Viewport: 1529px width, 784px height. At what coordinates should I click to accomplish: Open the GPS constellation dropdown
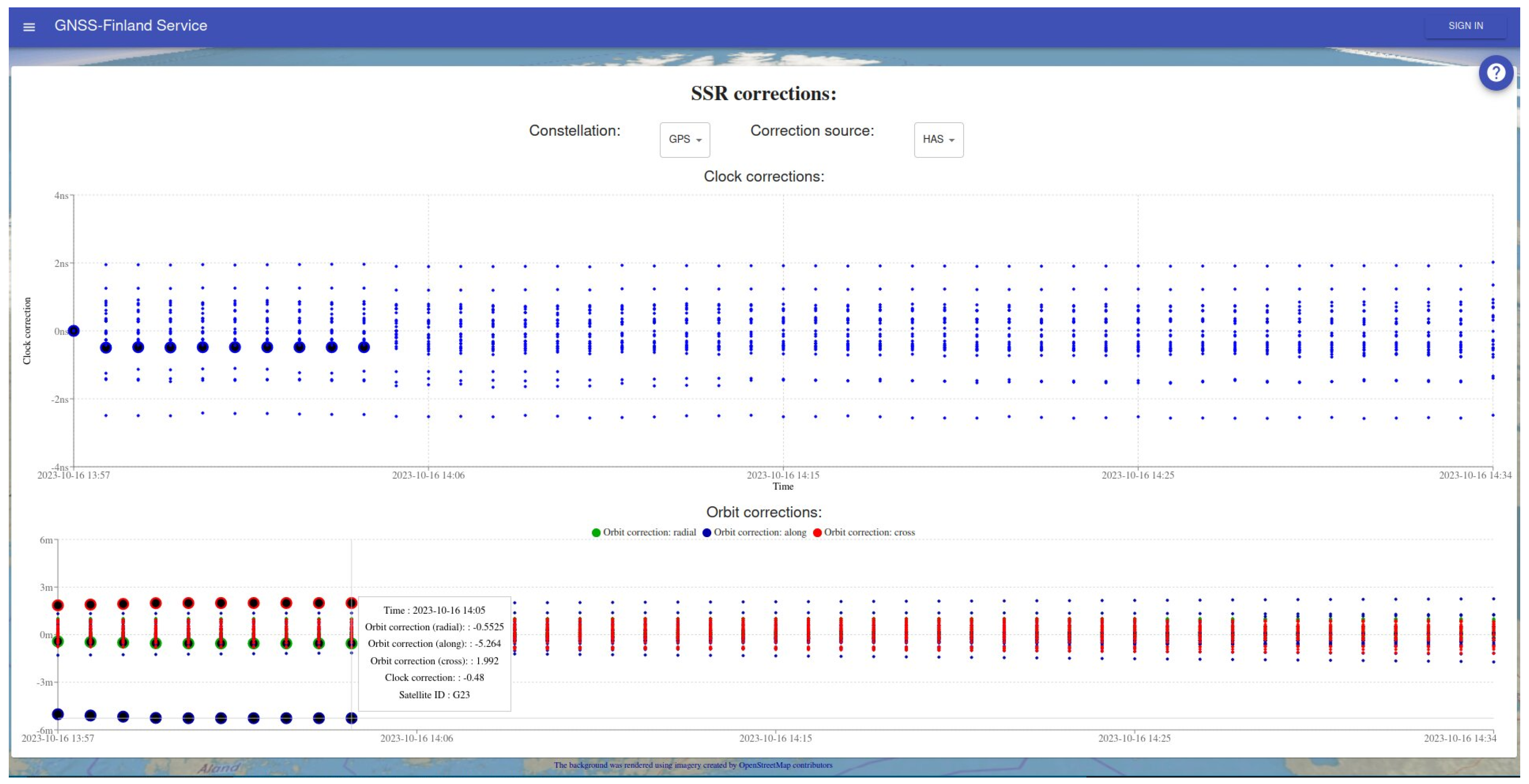(x=684, y=139)
